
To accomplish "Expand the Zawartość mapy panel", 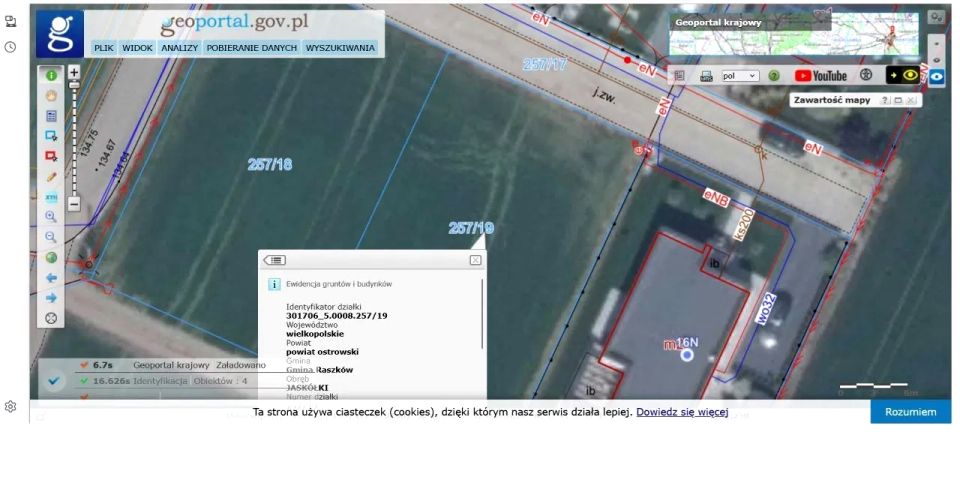I will 898,101.
